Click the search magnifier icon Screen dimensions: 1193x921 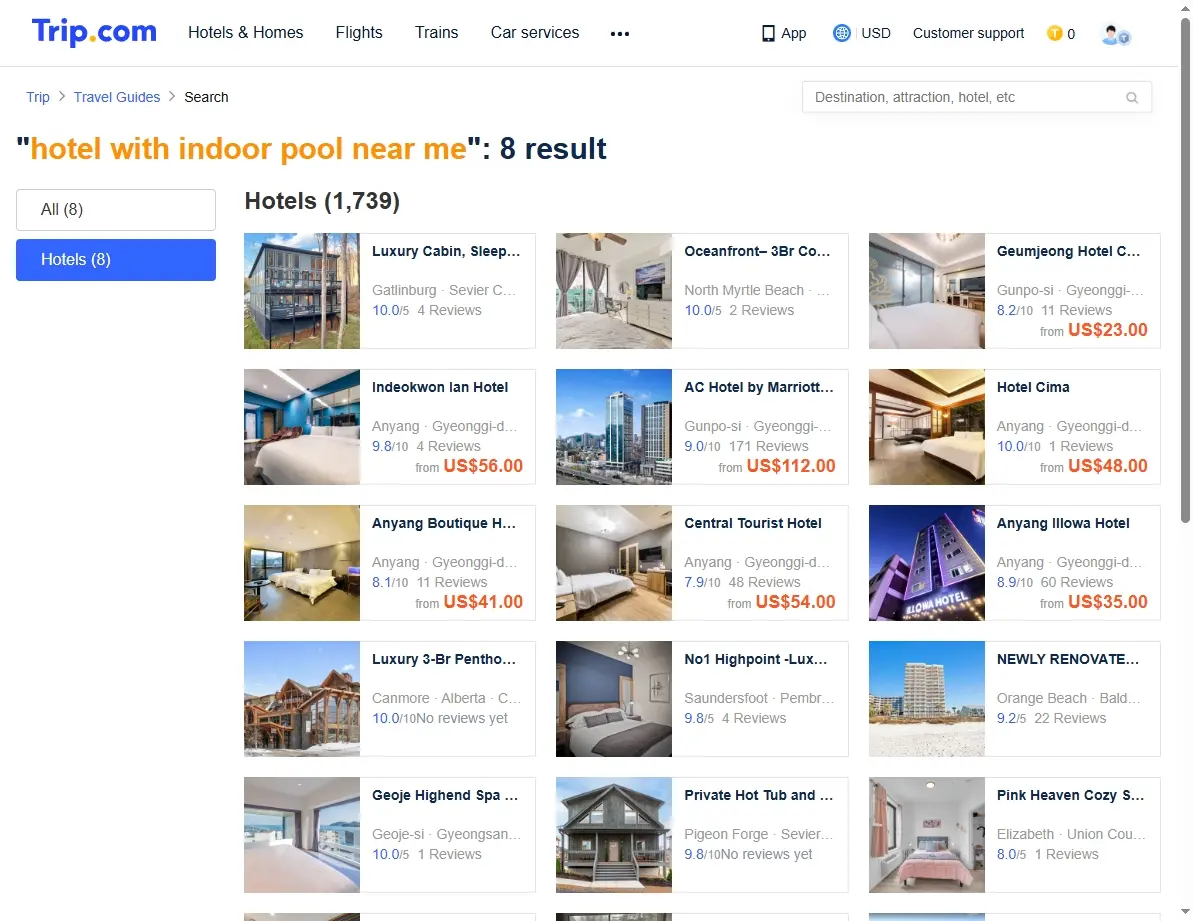1132,97
